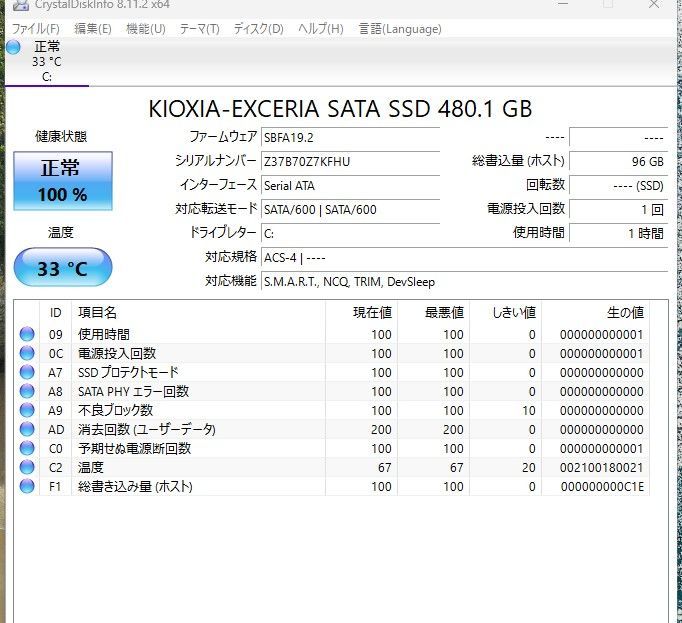Click the interface field Serial ATA

[350, 186]
